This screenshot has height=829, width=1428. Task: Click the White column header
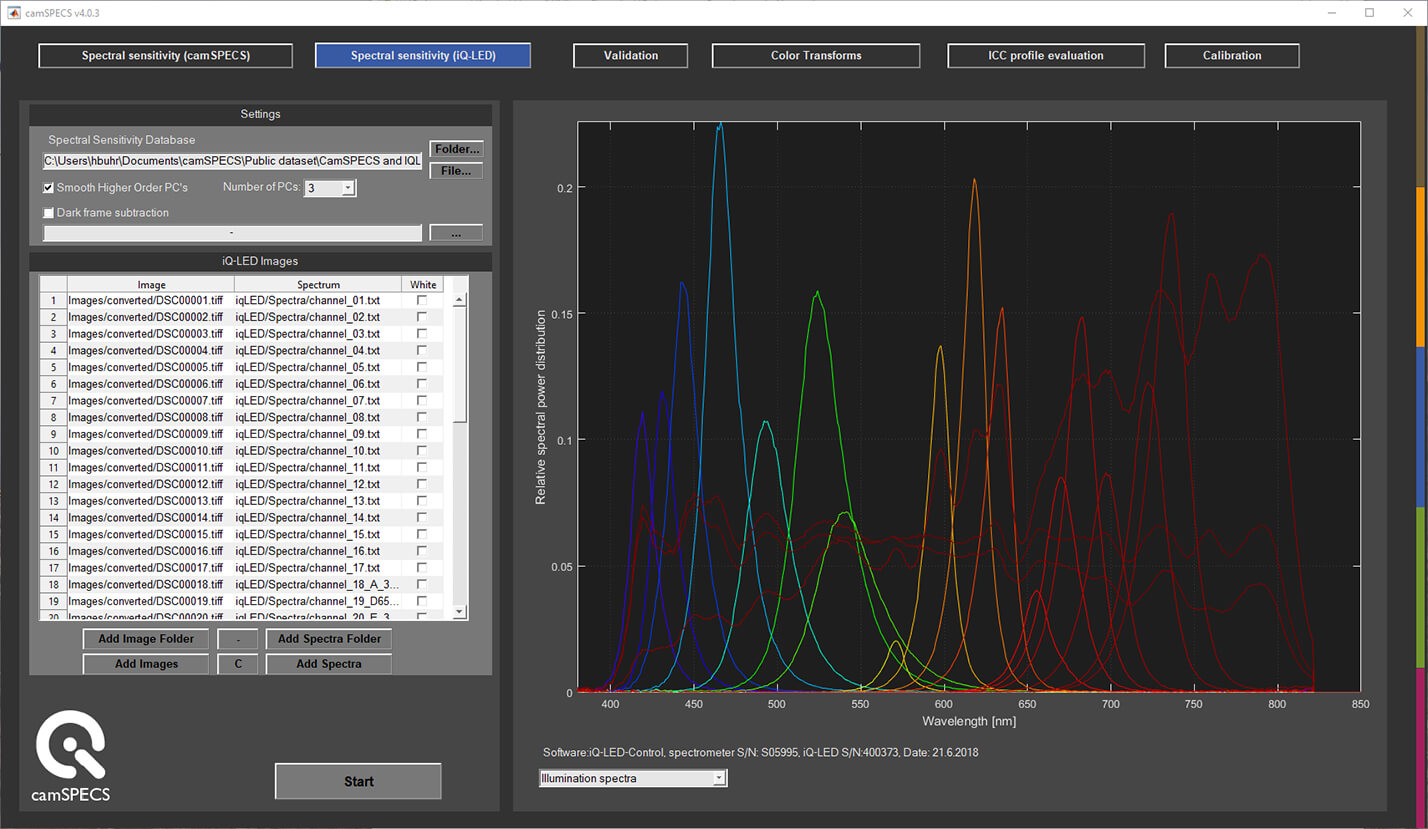point(423,285)
